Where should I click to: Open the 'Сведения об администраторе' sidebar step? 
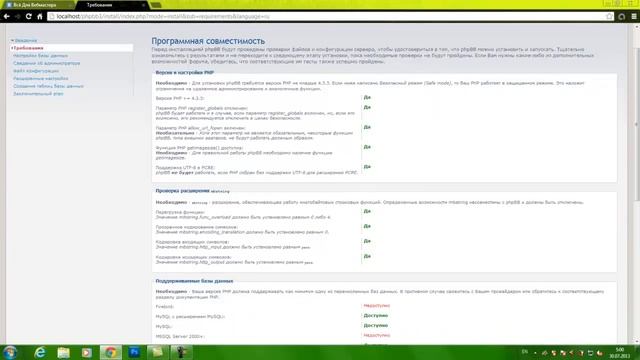[47, 63]
